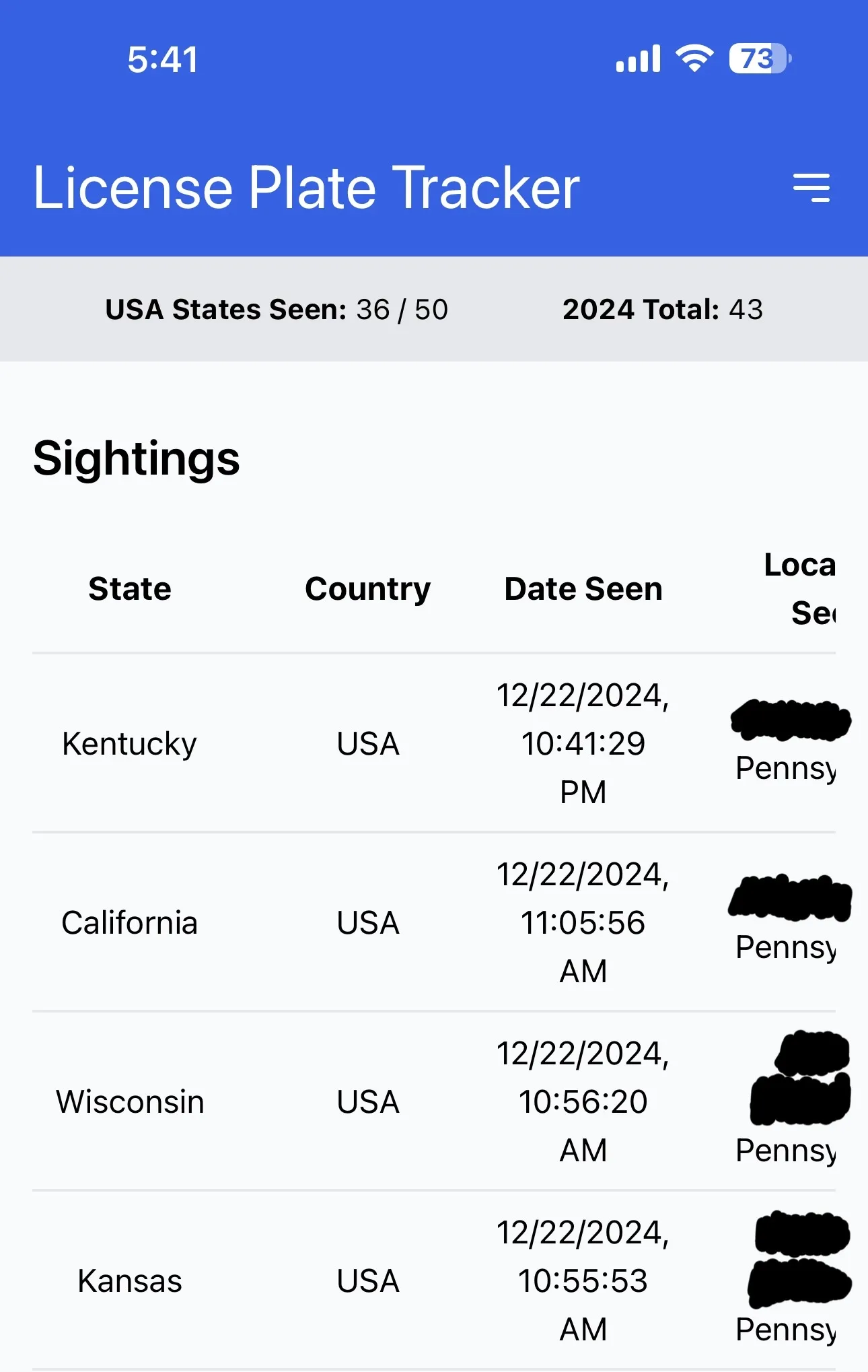Tap Kansas row's 10:55:53 AM timestamp
Viewport: 868px width, 1372px height.
tap(583, 1281)
